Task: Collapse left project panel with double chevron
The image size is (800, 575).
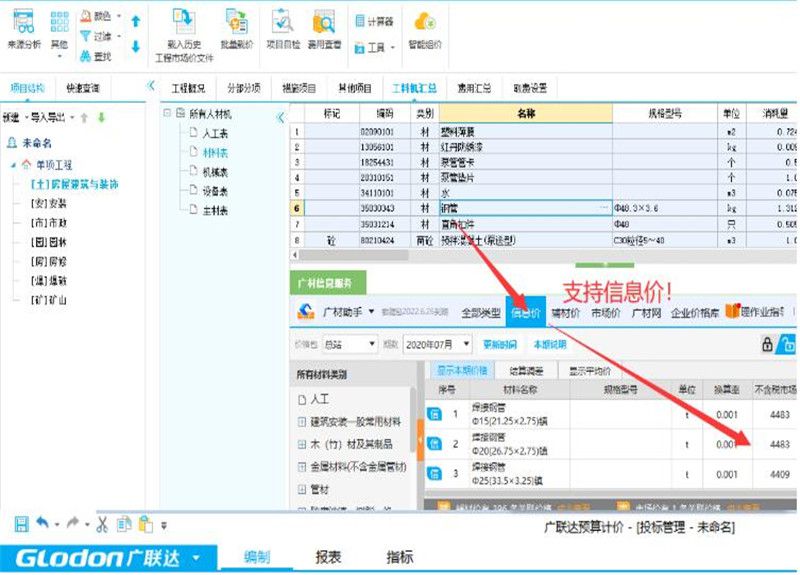Action: (x=151, y=86)
